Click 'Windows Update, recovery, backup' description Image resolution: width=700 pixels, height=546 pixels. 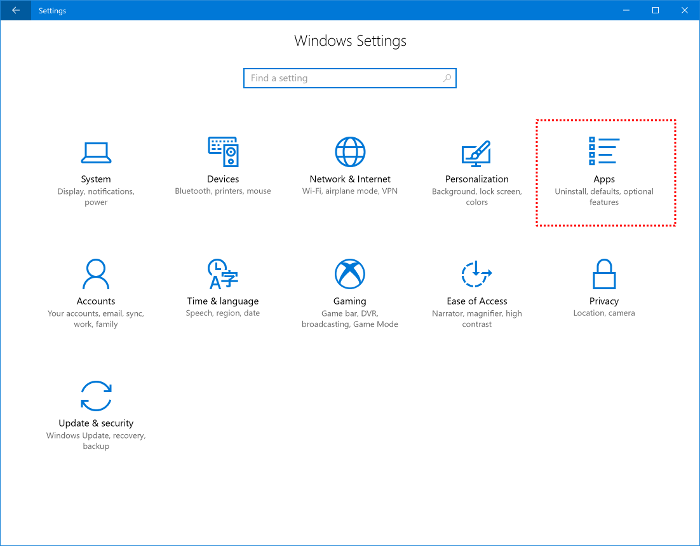[96, 441]
